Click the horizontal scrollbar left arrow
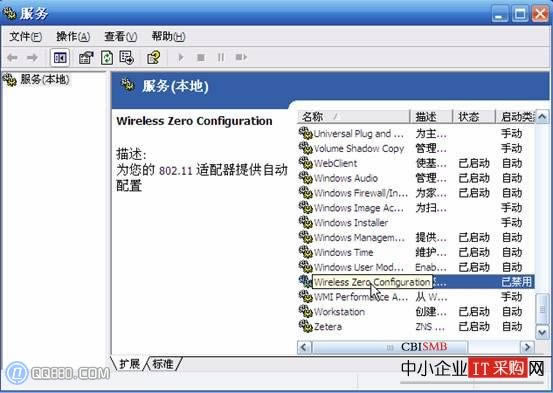This screenshot has width=553, height=393. tap(305, 347)
